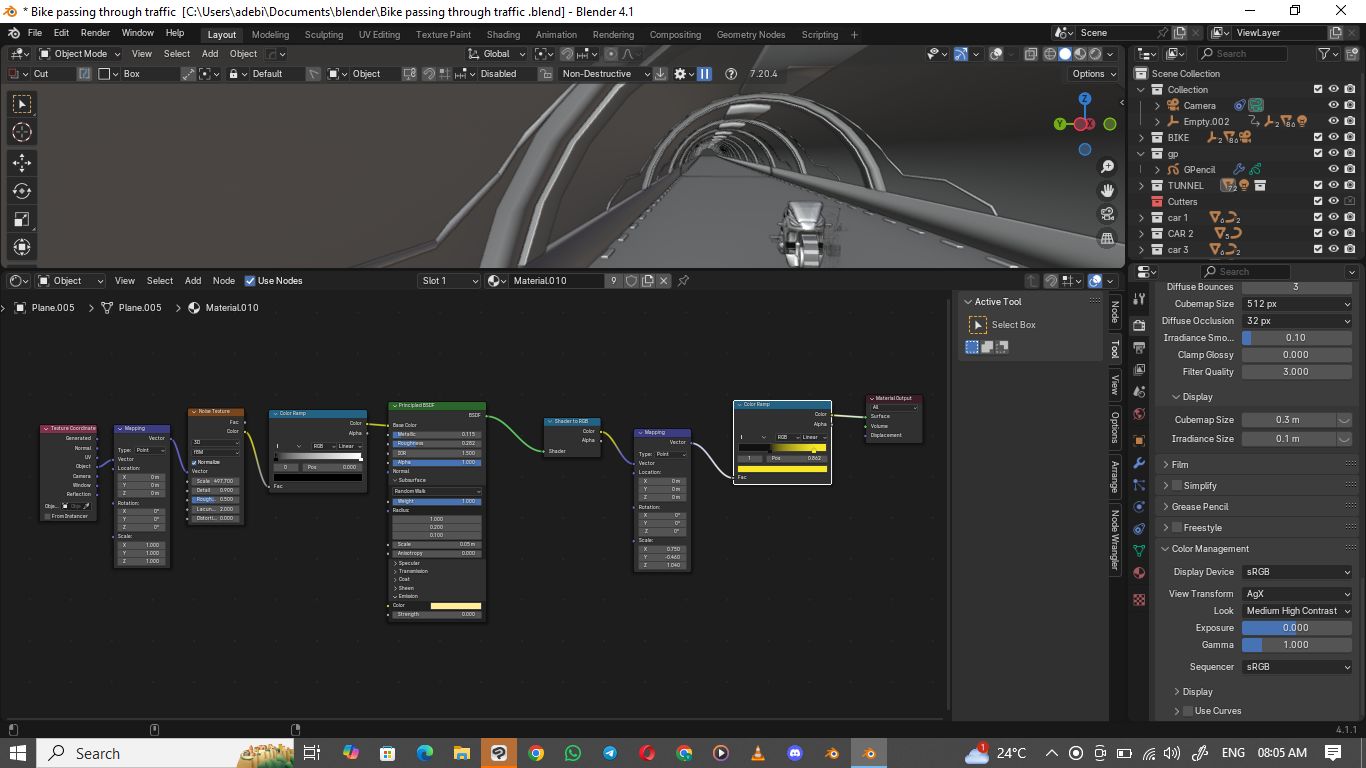Open the View Transform AgX dropdown
This screenshot has height=768, width=1366.
coord(1297,594)
